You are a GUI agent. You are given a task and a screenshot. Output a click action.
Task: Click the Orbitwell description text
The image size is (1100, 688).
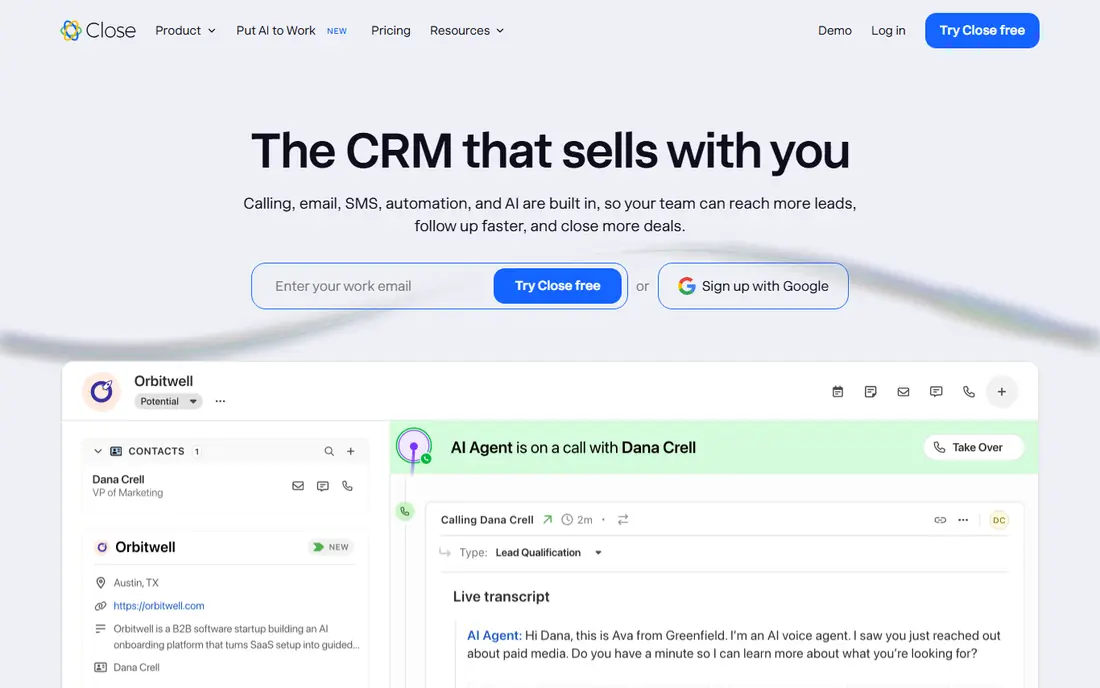pos(236,637)
